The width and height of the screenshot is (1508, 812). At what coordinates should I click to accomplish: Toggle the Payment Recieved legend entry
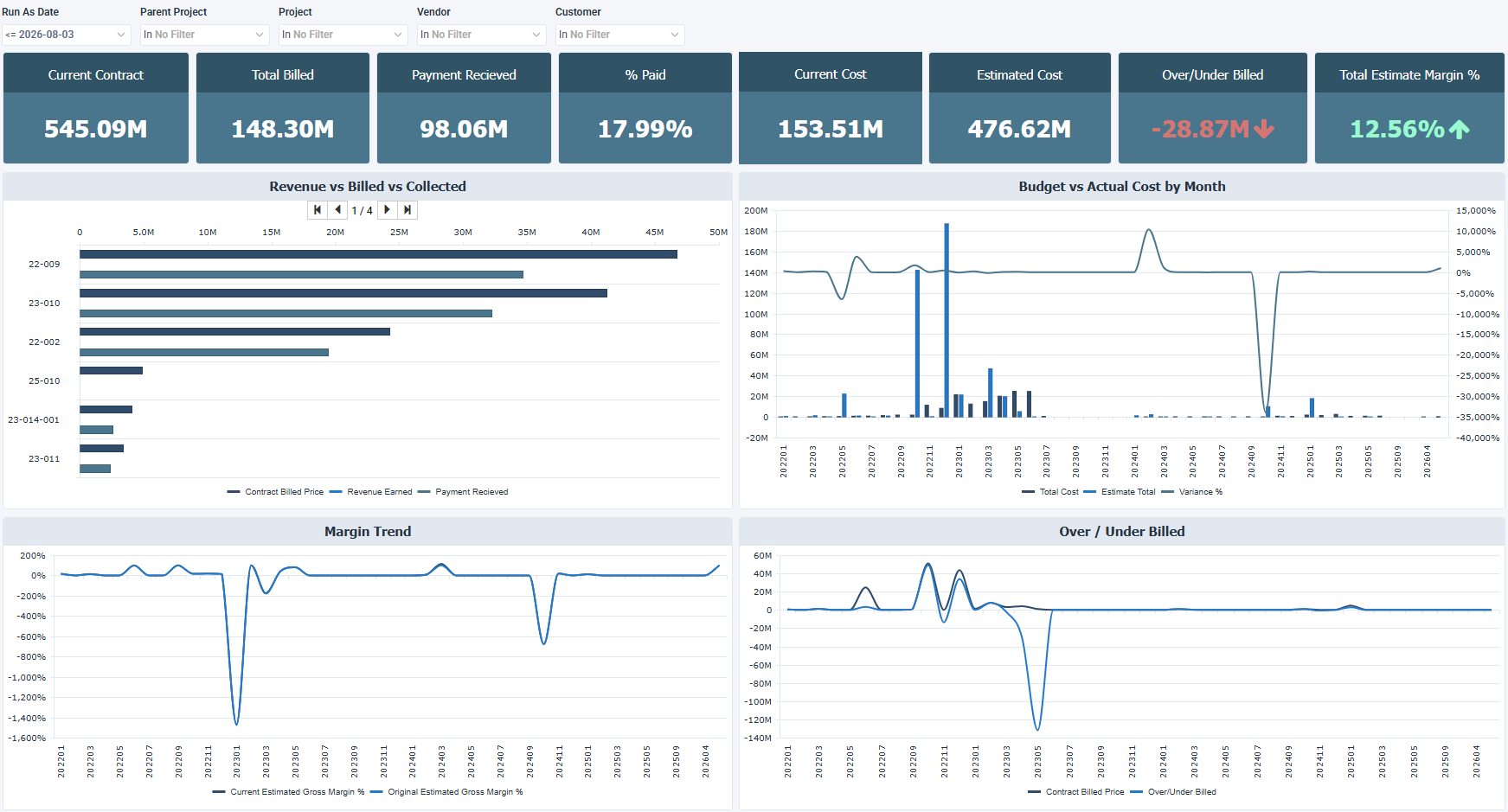tap(463, 492)
